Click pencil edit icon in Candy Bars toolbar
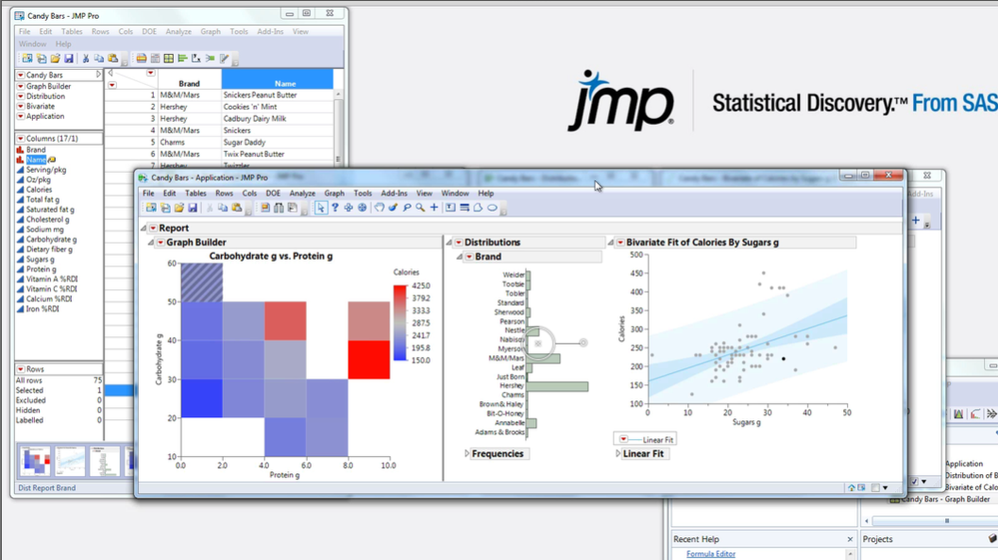The width and height of the screenshot is (998, 560). 224,59
